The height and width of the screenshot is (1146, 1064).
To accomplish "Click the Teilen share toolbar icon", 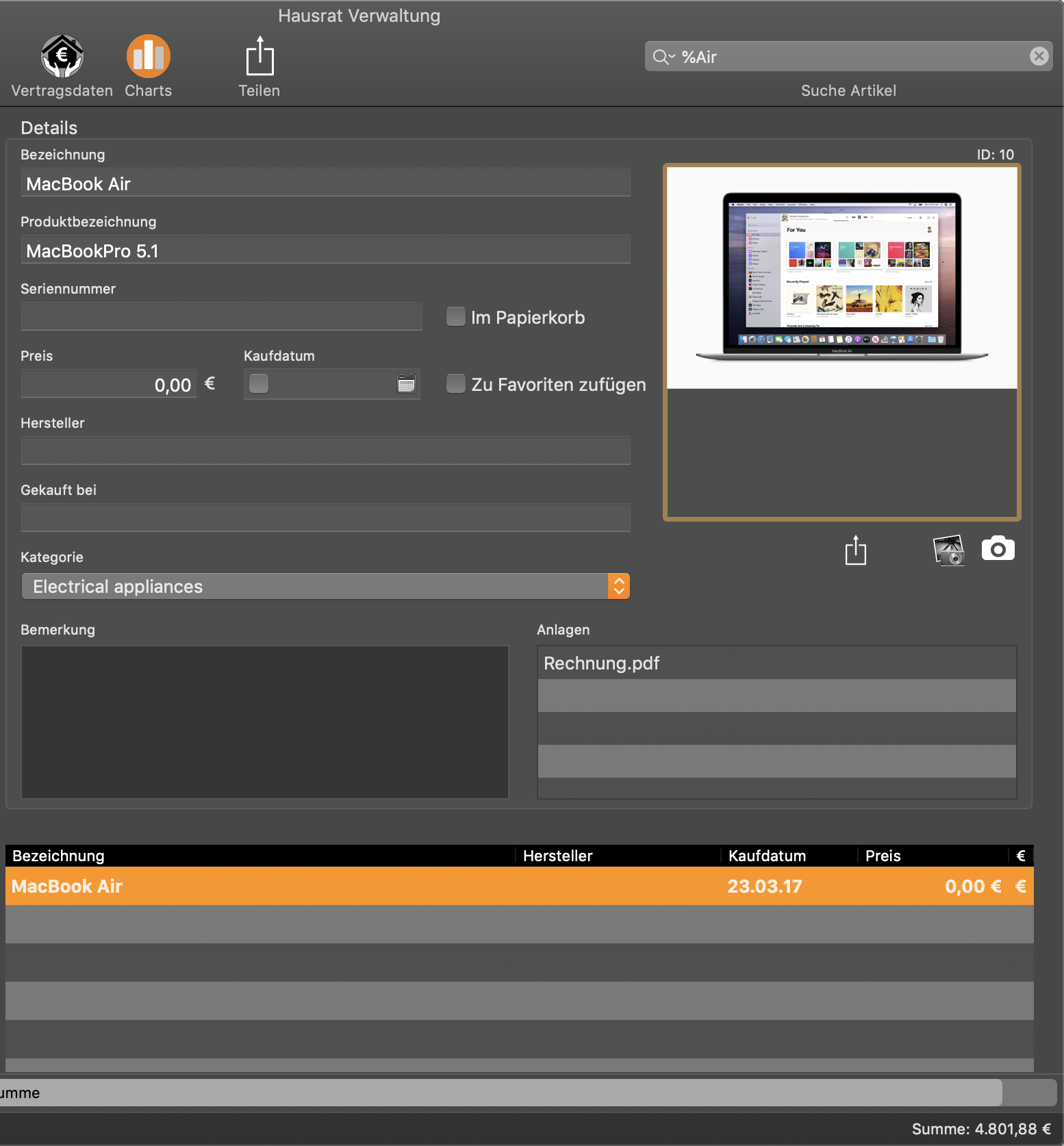I will point(259,56).
